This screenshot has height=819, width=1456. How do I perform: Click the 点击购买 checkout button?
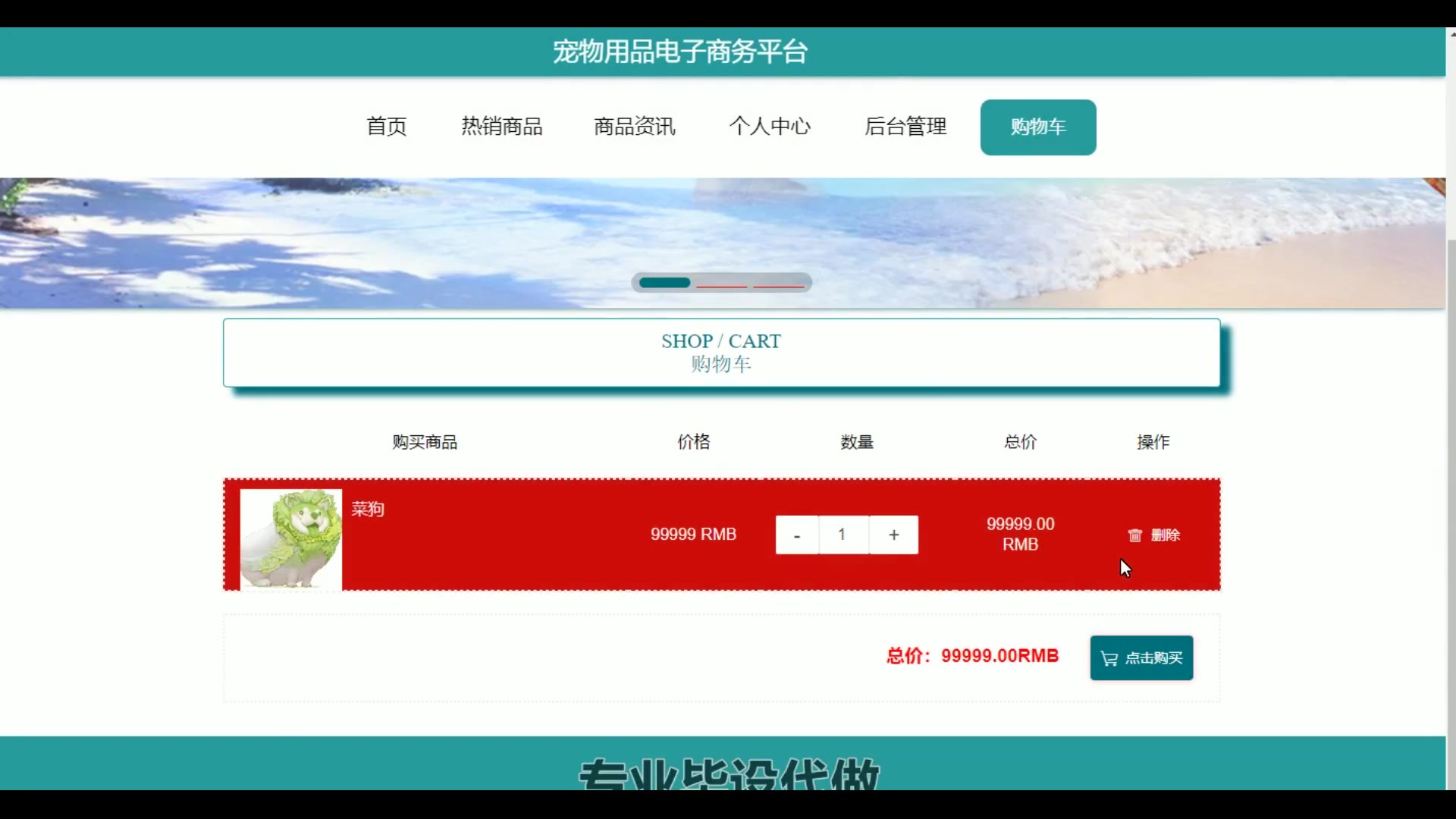coord(1141,657)
